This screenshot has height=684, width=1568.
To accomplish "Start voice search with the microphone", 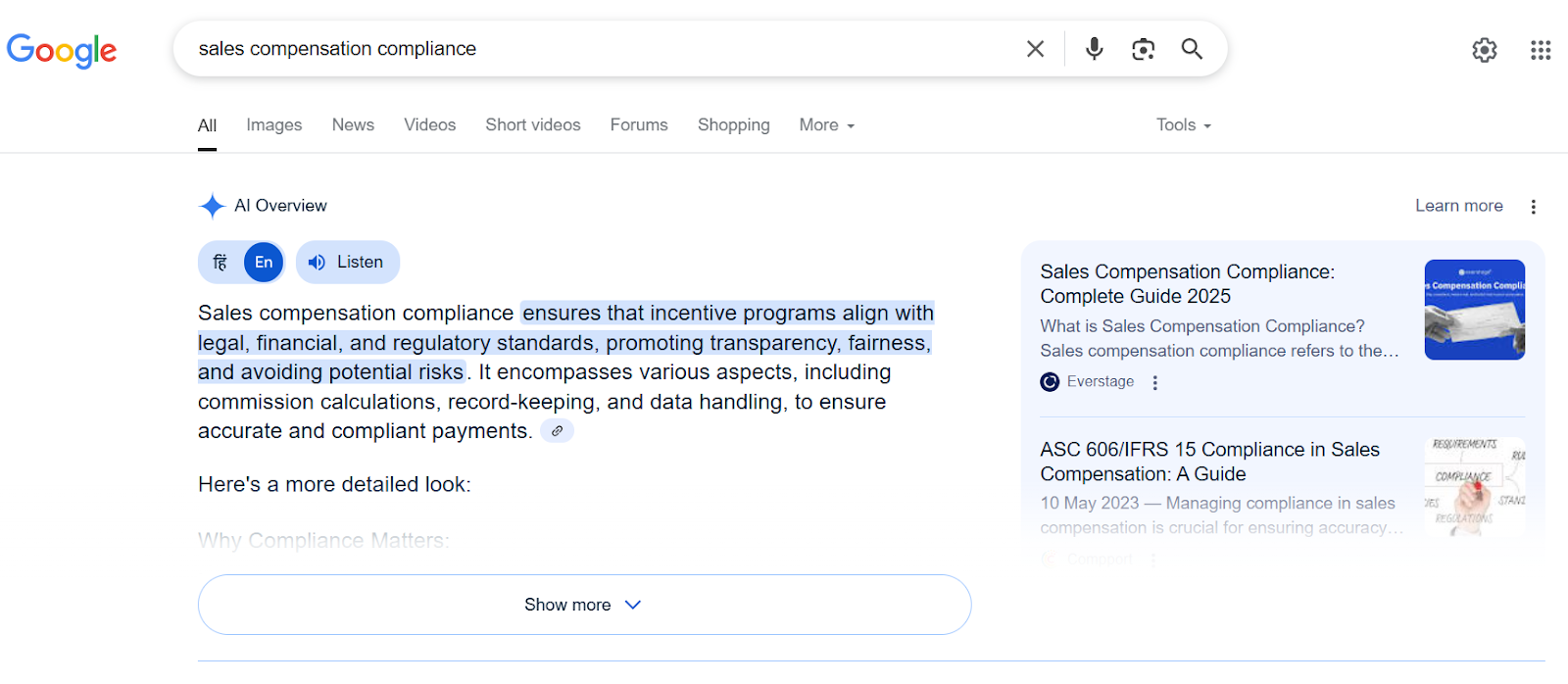I will [x=1095, y=49].
